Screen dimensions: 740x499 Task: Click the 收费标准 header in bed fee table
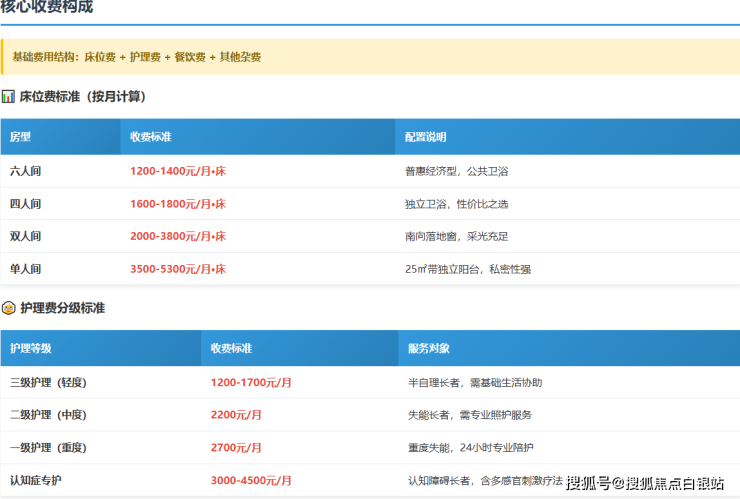click(151, 137)
